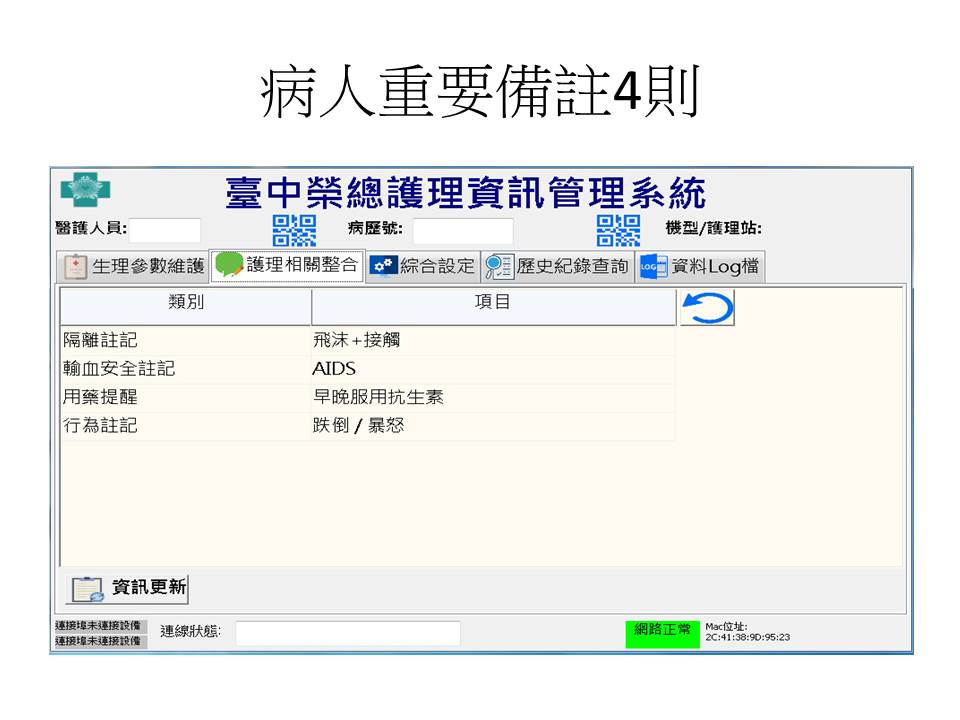This screenshot has width=960, height=720.
Task: Select the 用藥提醒 row
Action: (367, 397)
